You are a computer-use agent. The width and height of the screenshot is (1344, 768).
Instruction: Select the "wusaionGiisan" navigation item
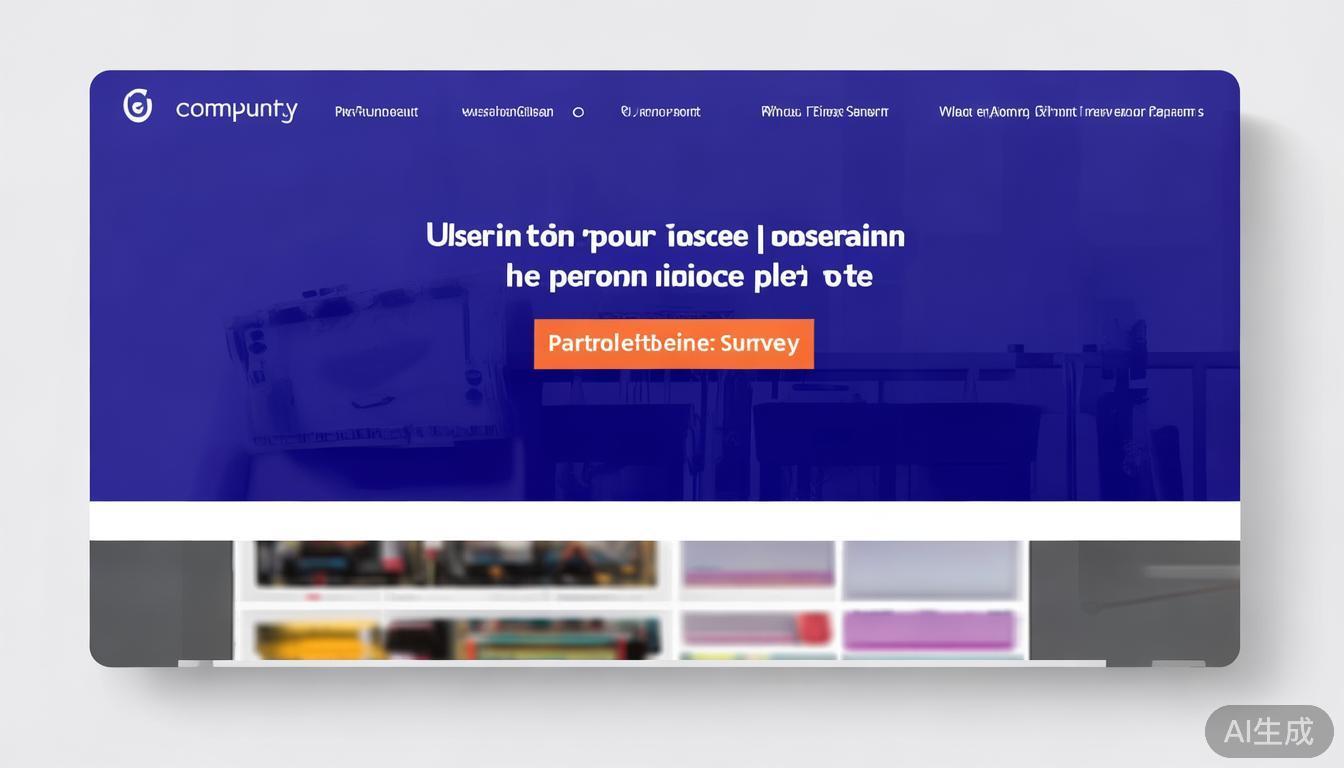pyautogui.click(x=507, y=112)
